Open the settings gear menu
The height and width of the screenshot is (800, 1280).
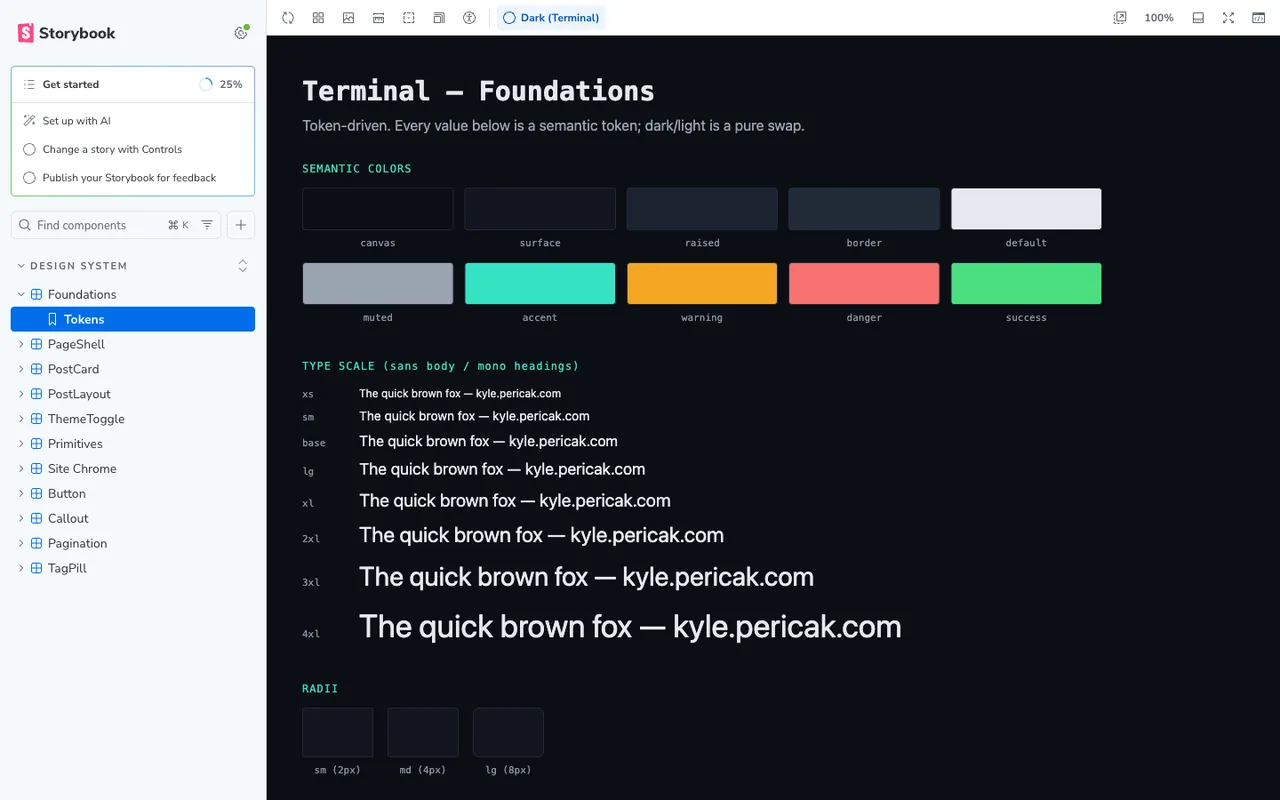tap(241, 33)
